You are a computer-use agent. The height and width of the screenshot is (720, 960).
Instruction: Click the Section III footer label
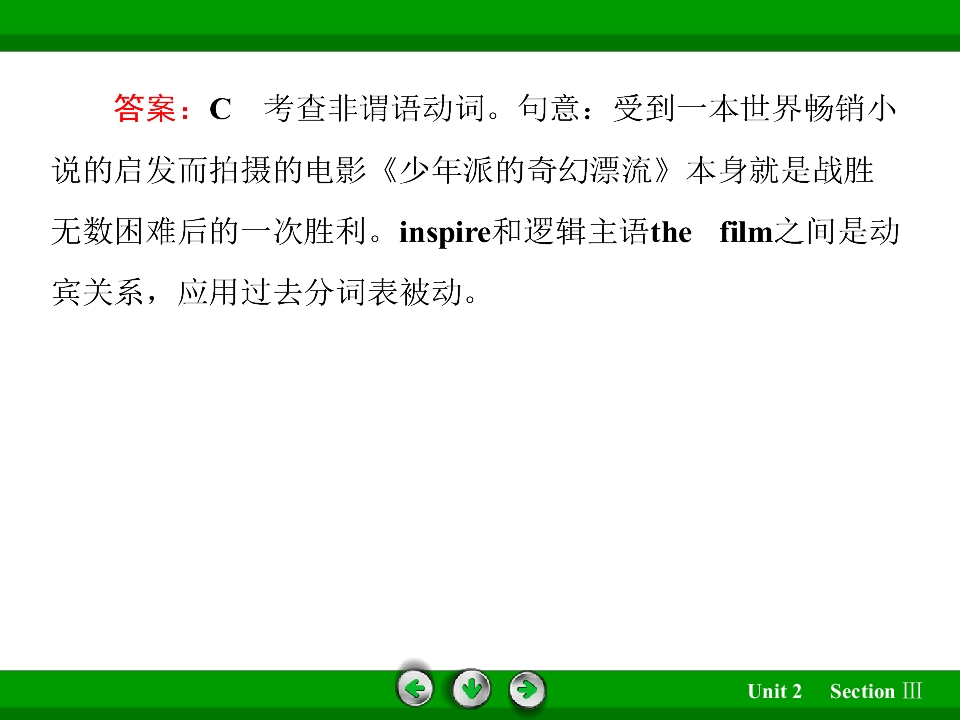(876, 691)
